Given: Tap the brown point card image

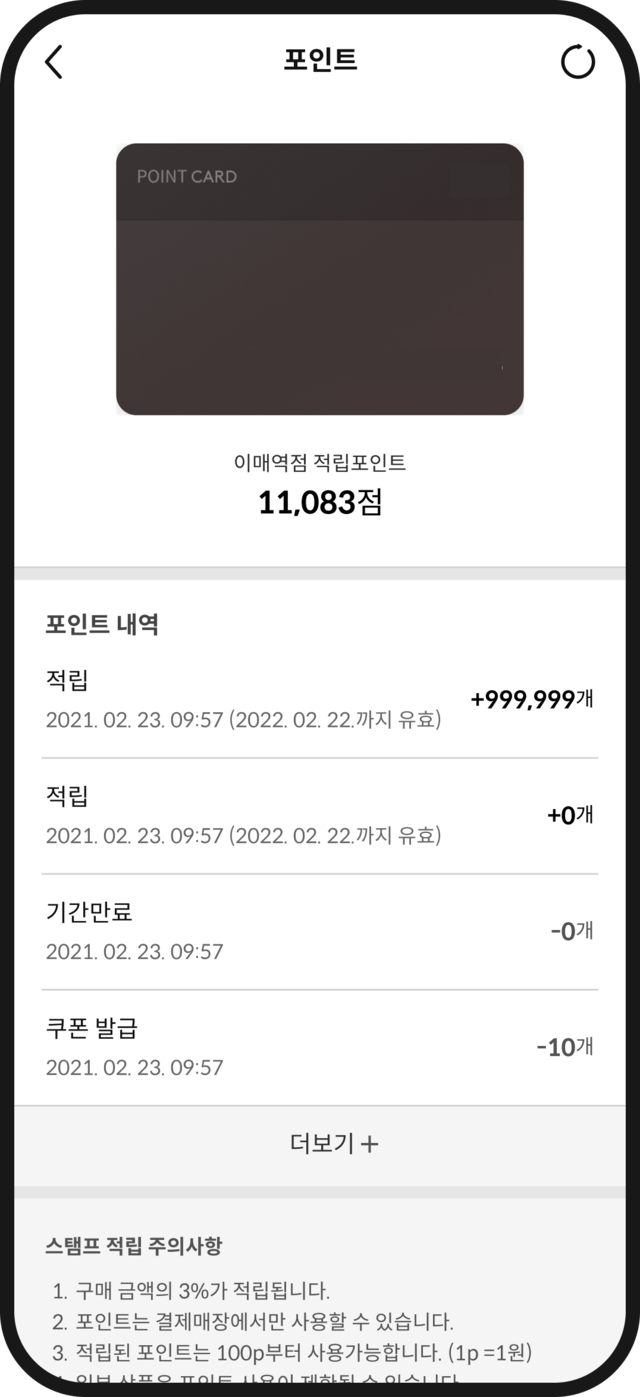Looking at the screenshot, I should coord(320,279).
